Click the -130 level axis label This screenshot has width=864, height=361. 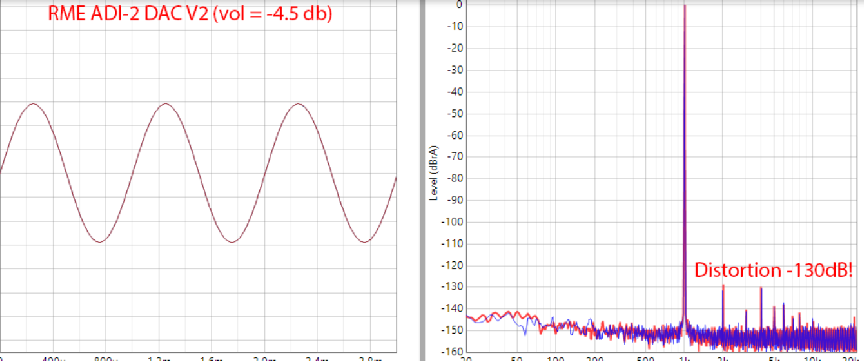click(452, 287)
